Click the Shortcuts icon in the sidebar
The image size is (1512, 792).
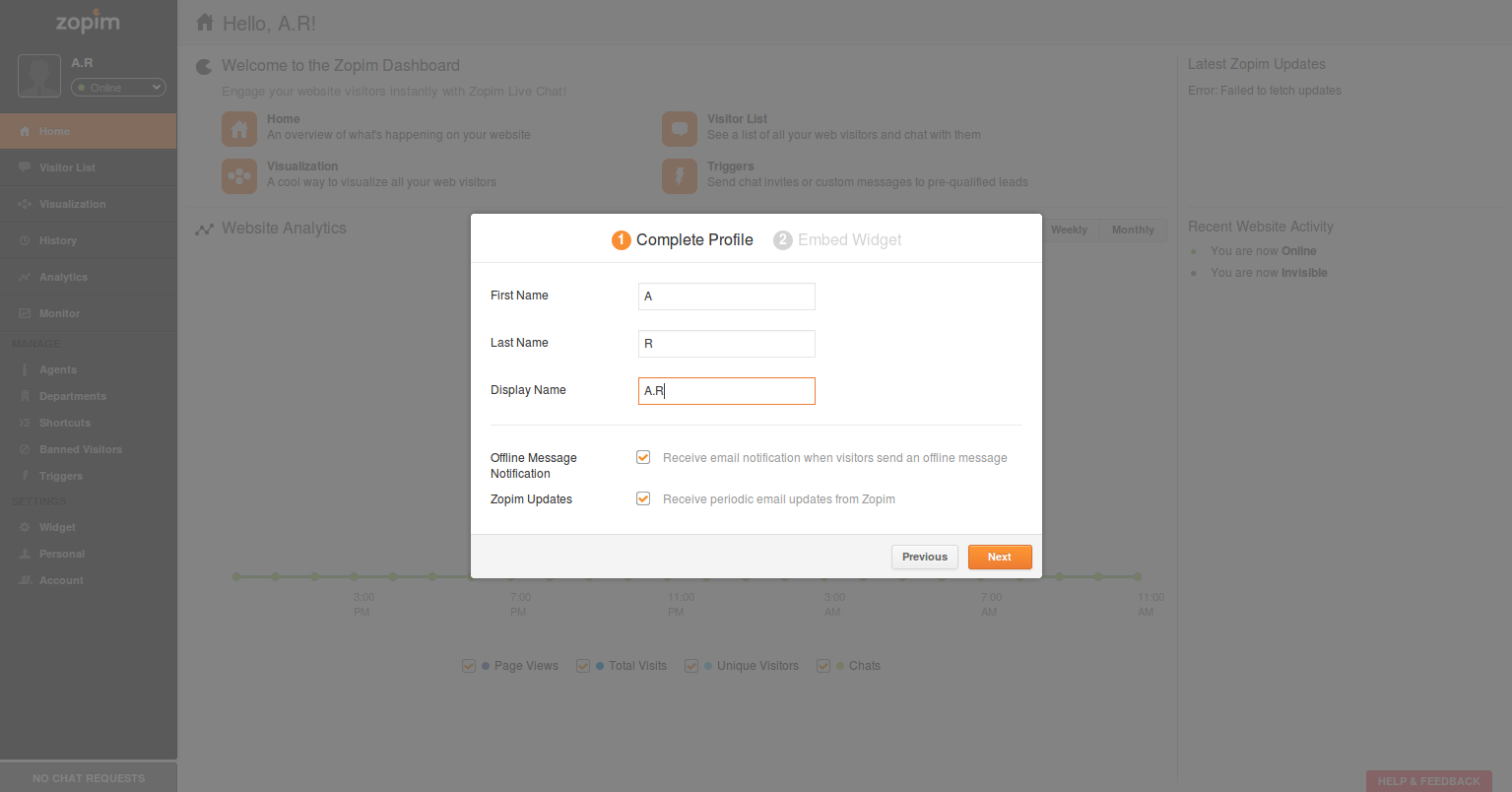tap(25, 423)
